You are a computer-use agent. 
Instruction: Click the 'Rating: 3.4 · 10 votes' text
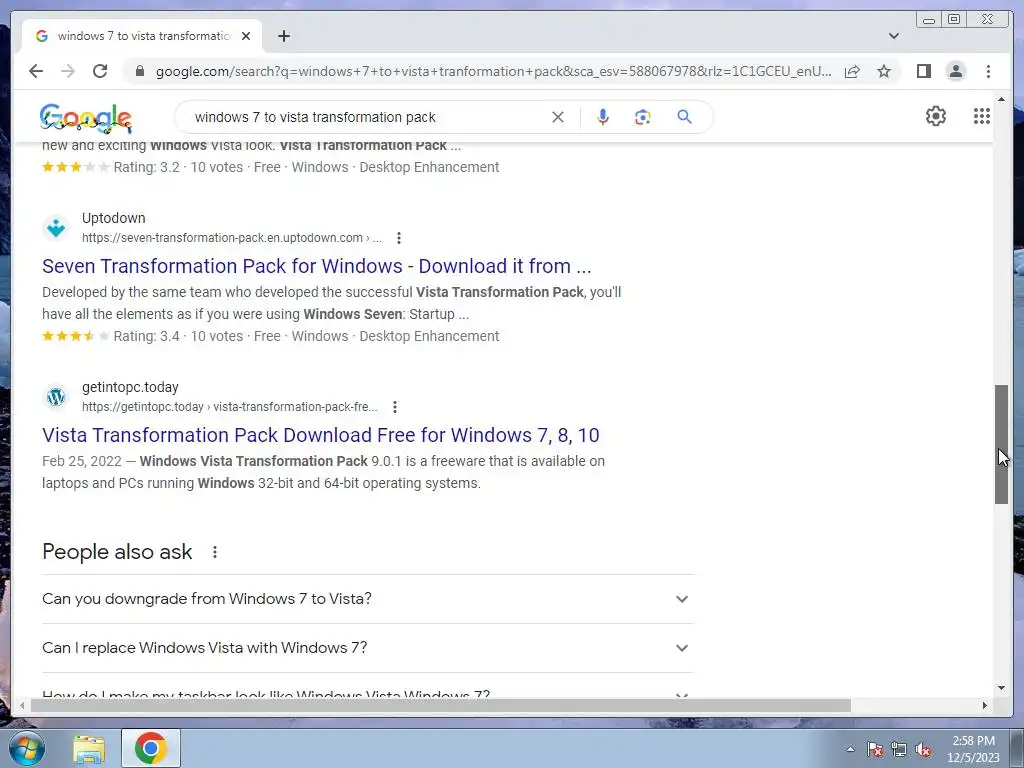pyautogui.click(x=178, y=336)
